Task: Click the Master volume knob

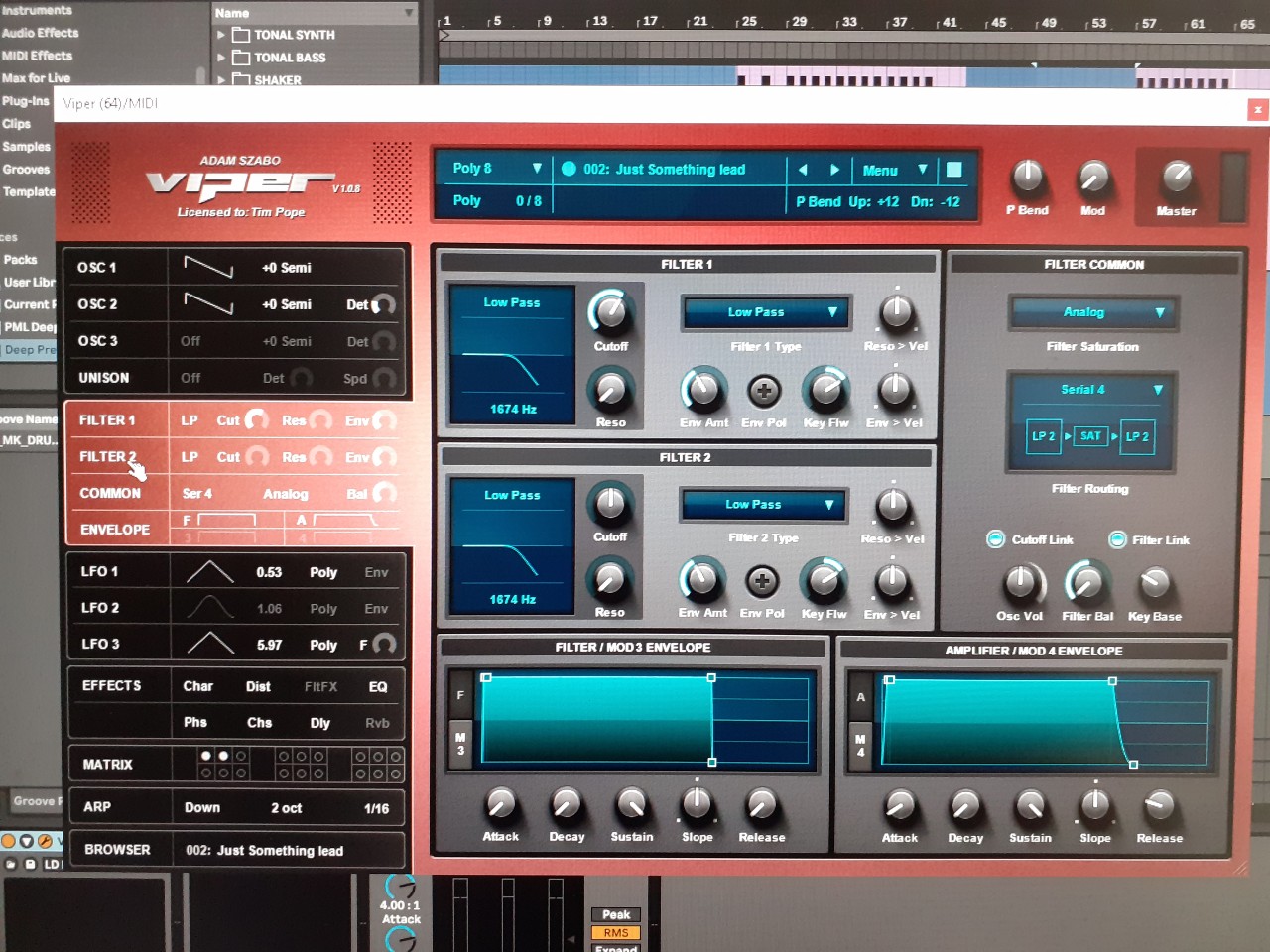Action: 1176,177
